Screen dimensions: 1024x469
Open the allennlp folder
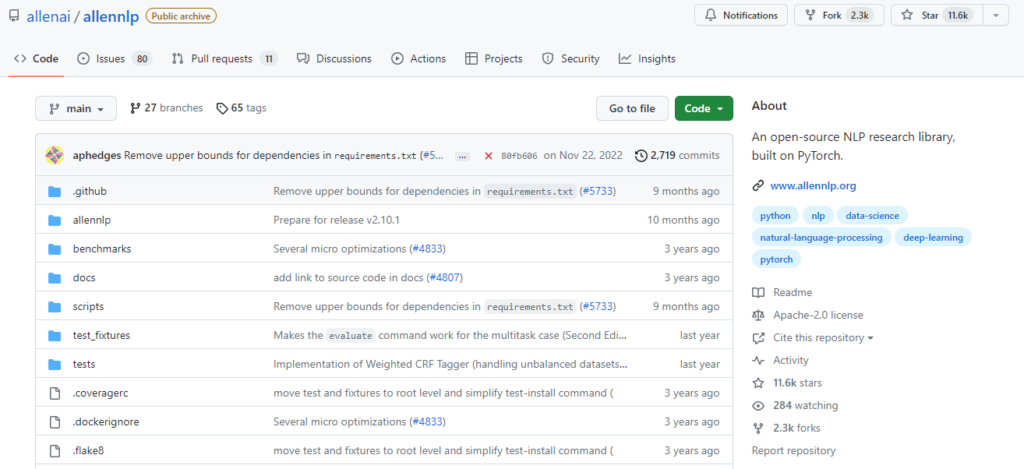coord(91,220)
